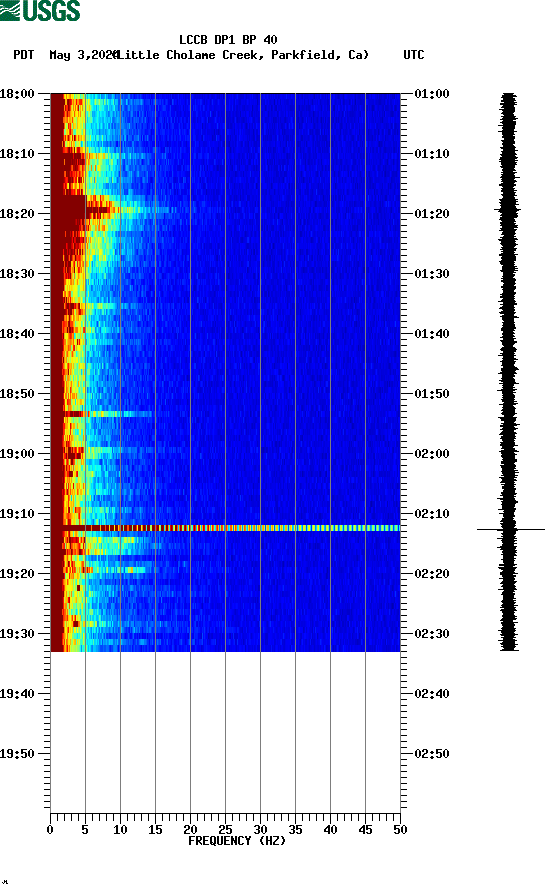Click the '19:50' PDT time label
Screen dimensions: 552x893
coord(18,753)
